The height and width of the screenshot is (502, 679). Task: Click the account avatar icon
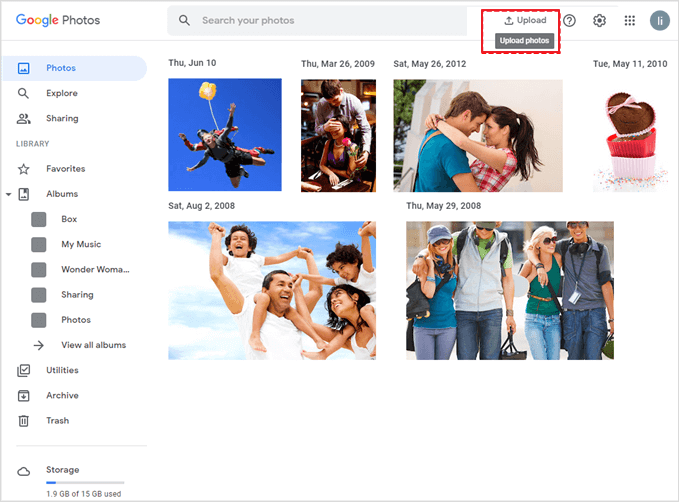[x=659, y=21]
